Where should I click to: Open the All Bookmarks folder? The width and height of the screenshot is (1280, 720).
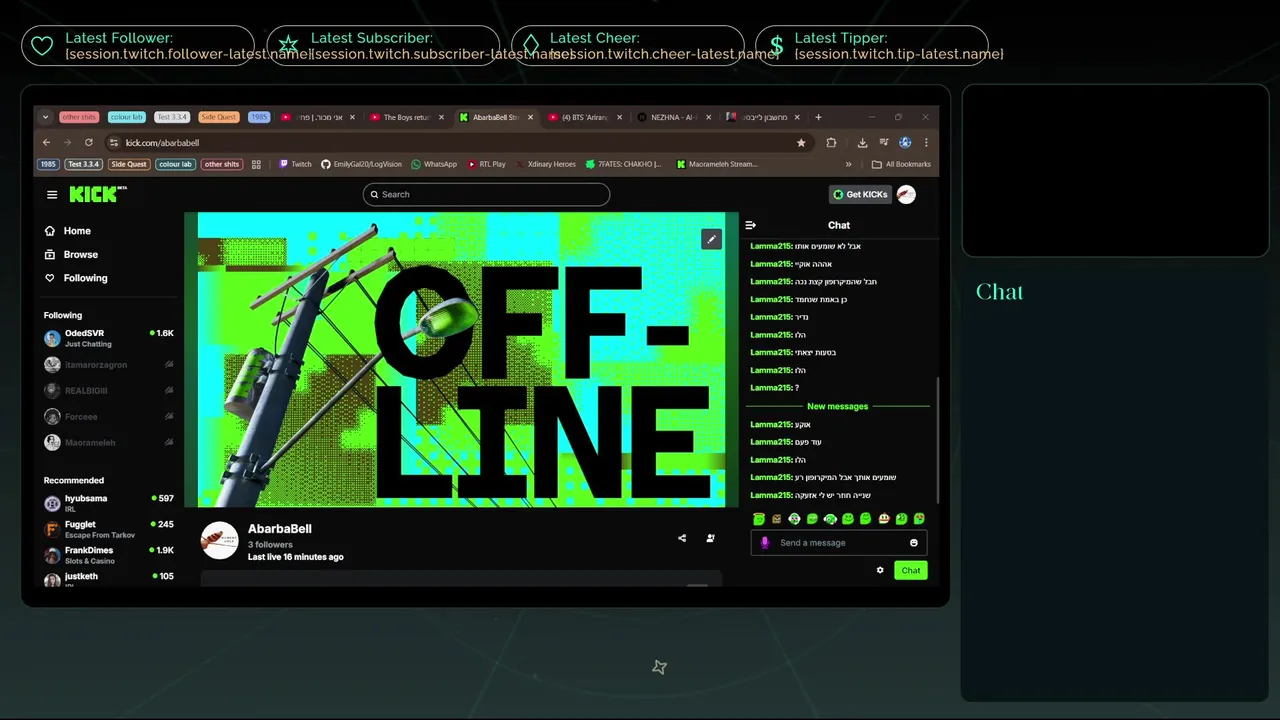click(x=901, y=164)
